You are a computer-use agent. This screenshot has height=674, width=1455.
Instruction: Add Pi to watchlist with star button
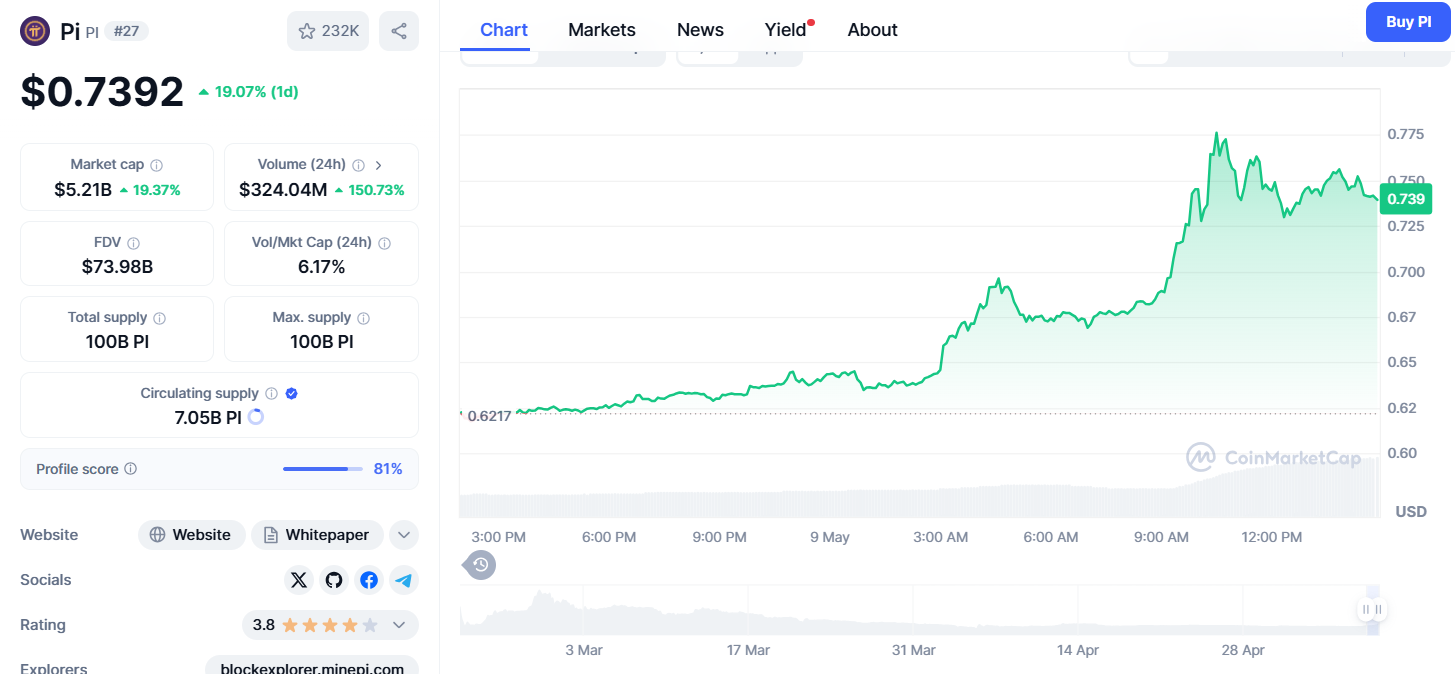click(x=328, y=31)
